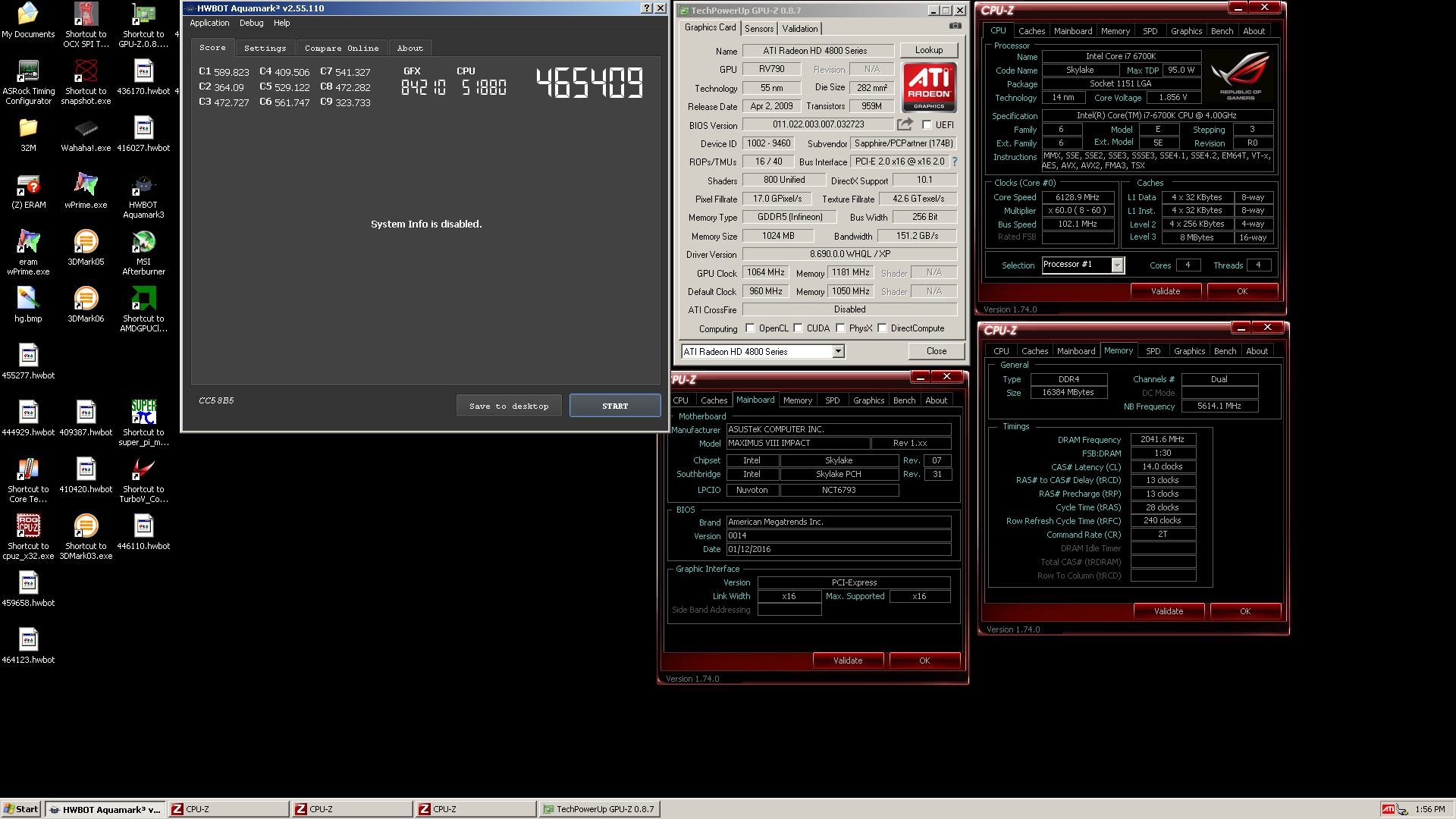Open AMDGPUCl shortcut desktop icon
The image size is (1456, 819).
[143, 309]
